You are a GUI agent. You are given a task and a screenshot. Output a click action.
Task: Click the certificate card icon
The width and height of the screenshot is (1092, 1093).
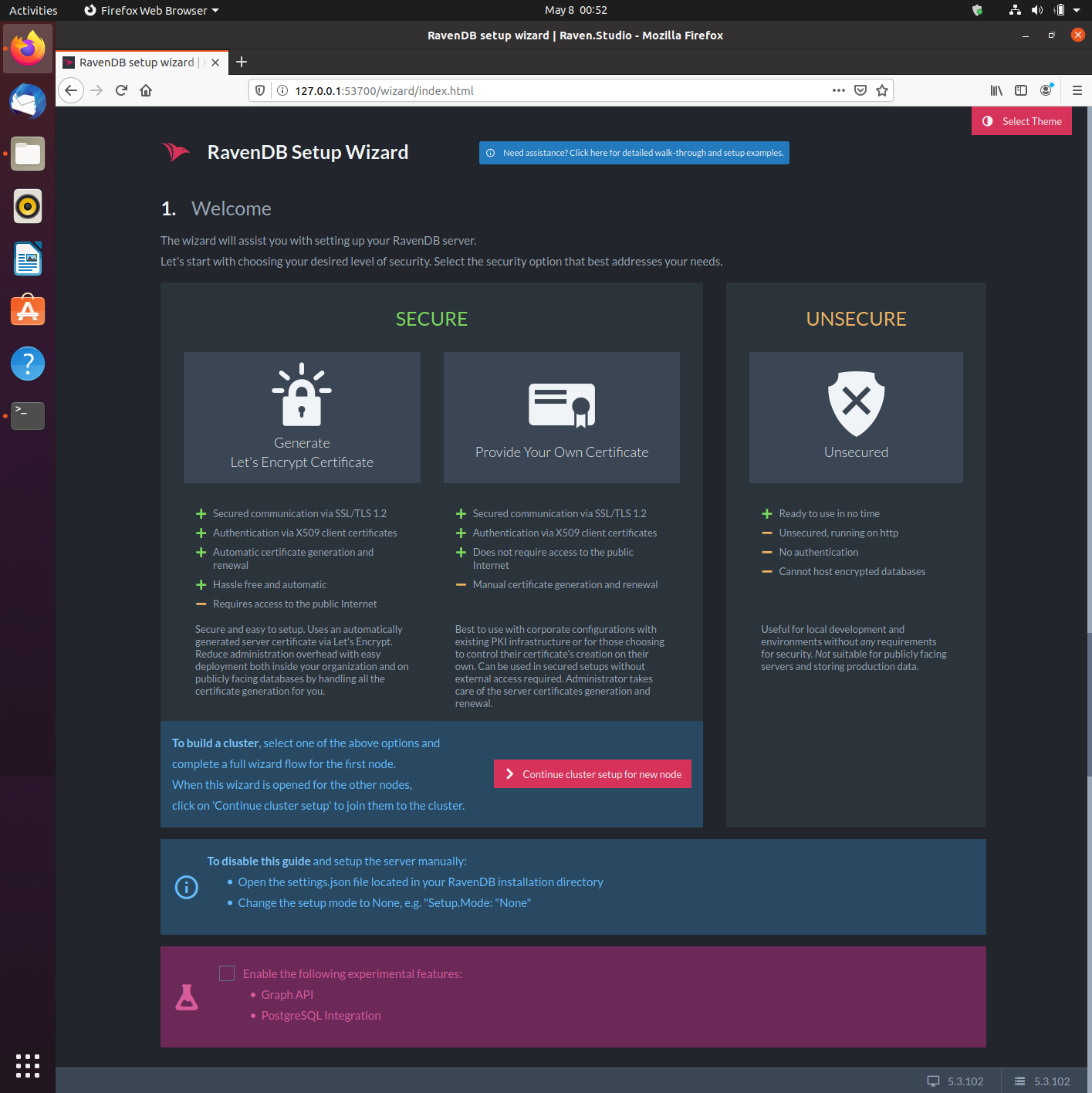point(562,405)
